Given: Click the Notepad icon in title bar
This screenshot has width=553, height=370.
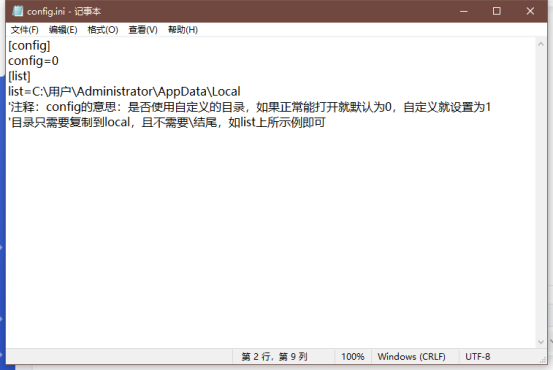Looking at the screenshot, I should click(x=17, y=11).
